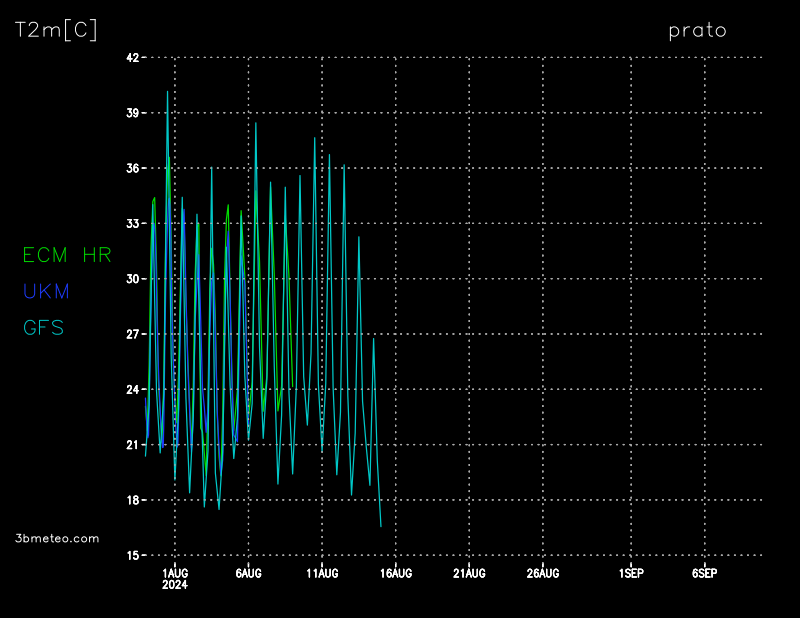This screenshot has width=800, height=618.
Task: Select the 24 temperature axis label
Action: point(131,389)
